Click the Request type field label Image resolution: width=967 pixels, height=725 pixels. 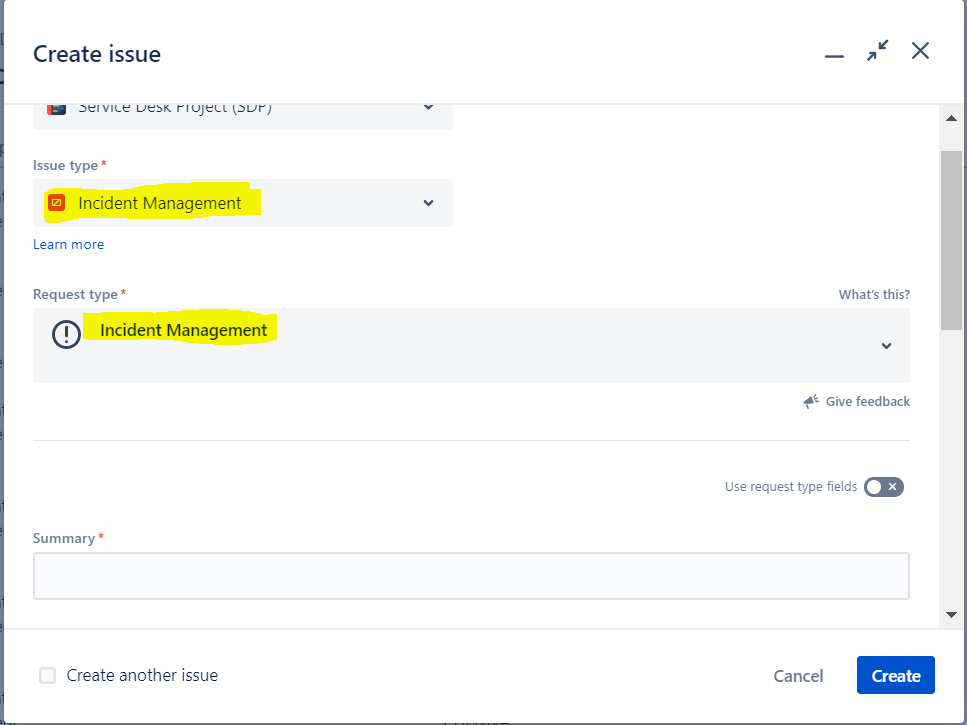click(75, 294)
